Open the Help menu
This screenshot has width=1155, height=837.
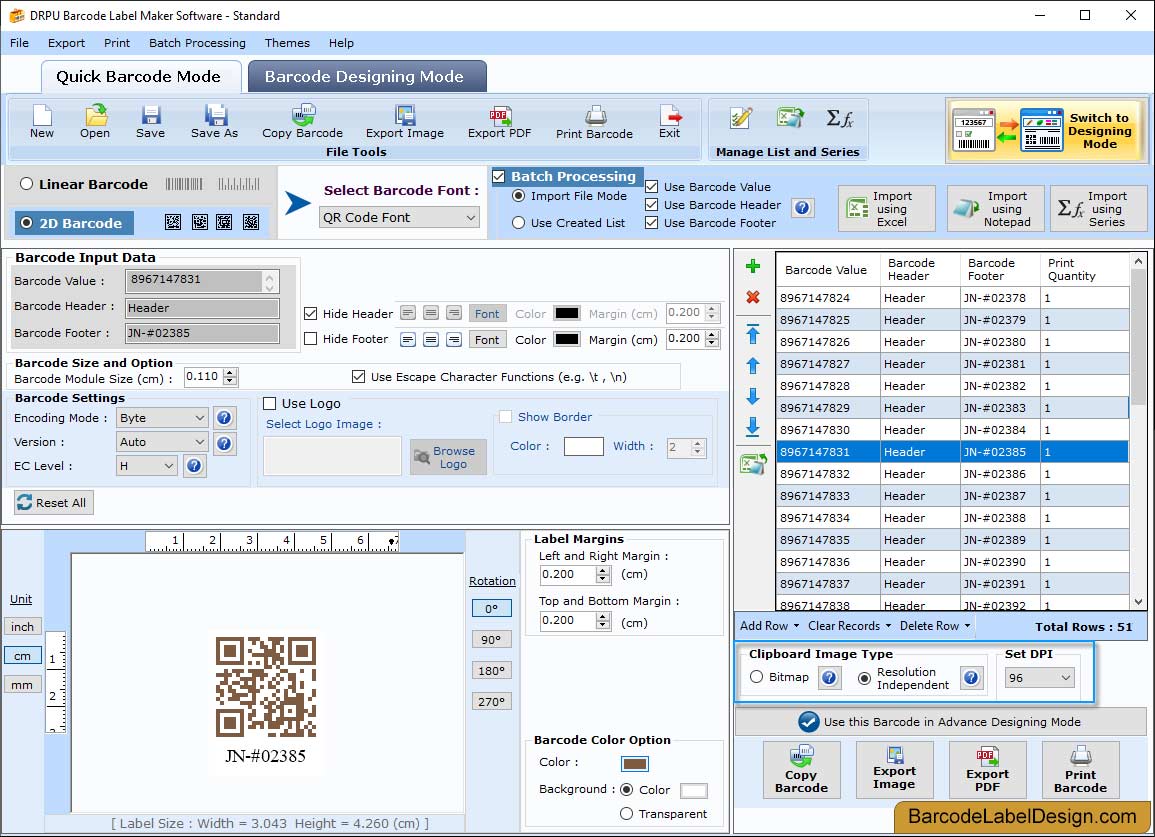pyautogui.click(x=341, y=43)
